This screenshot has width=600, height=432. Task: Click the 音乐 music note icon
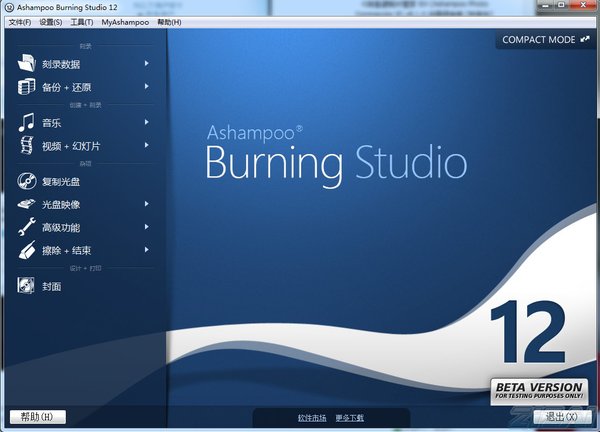pyautogui.click(x=27, y=122)
